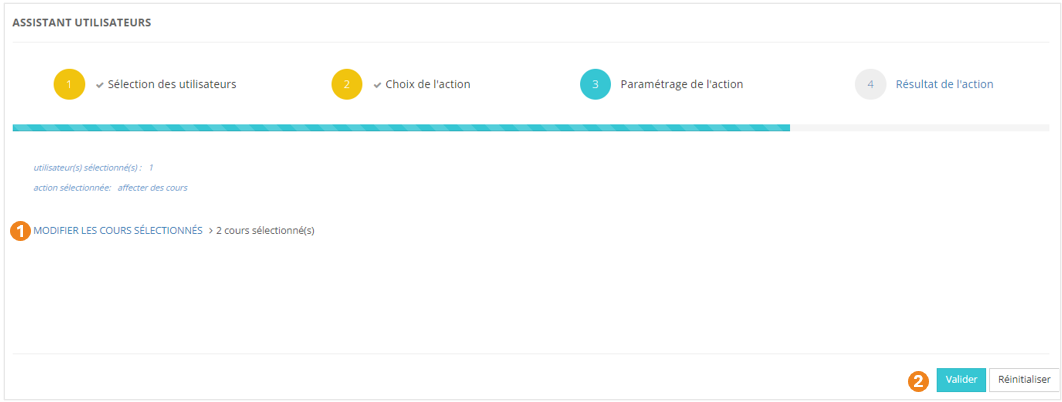The height and width of the screenshot is (402, 1062).
Task: Click Modifier les cours sélectionnés link
Action: pyautogui.click(x=118, y=230)
